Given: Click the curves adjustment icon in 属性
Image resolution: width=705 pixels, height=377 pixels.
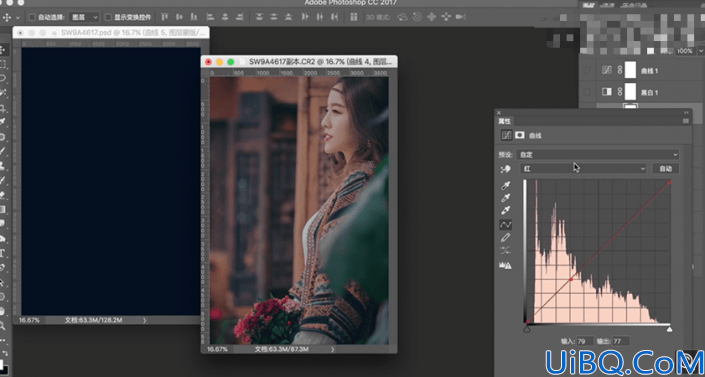Looking at the screenshot, I should click(506, 135).
